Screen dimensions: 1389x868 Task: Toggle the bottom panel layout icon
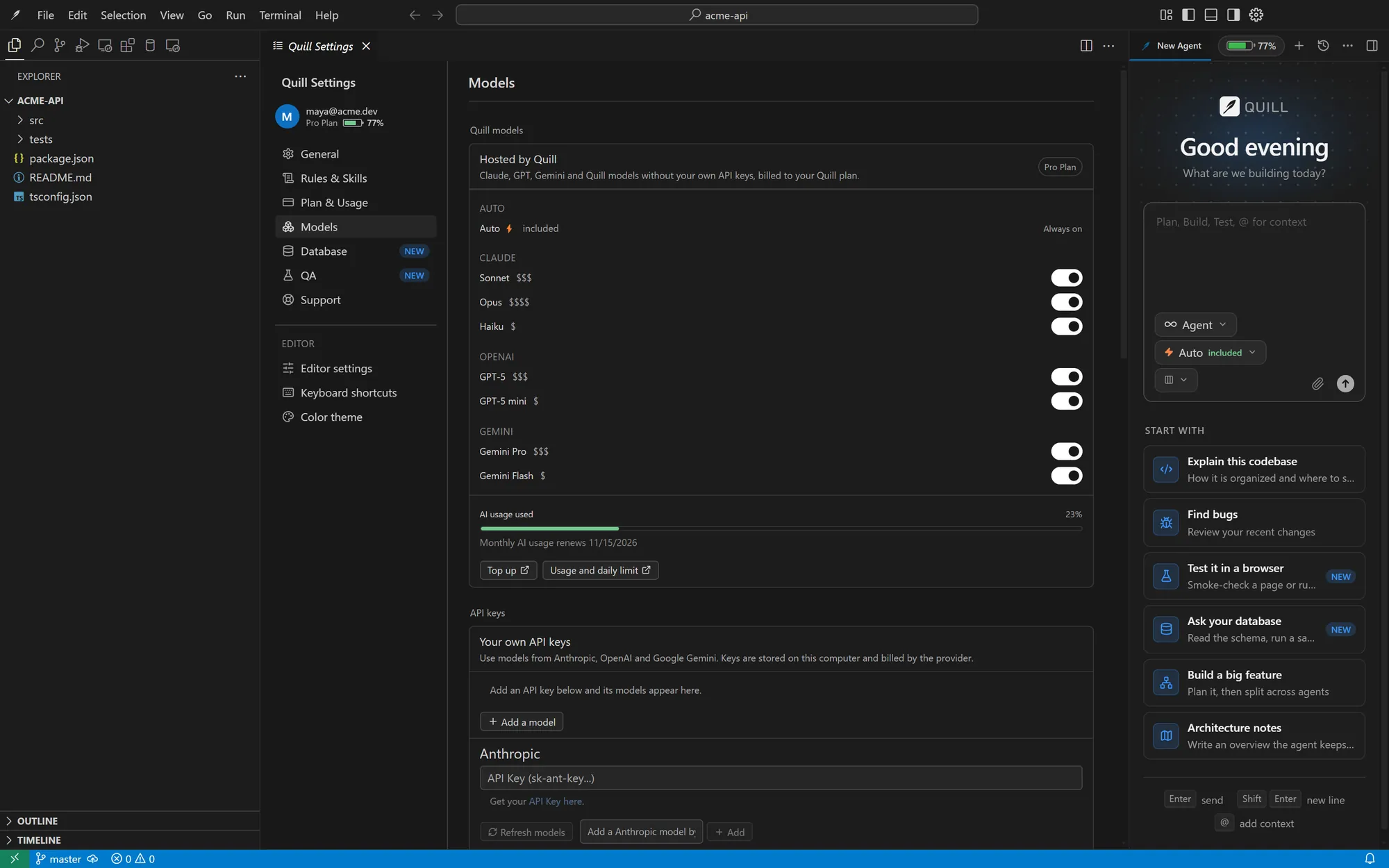click(x=1211, y=15)
